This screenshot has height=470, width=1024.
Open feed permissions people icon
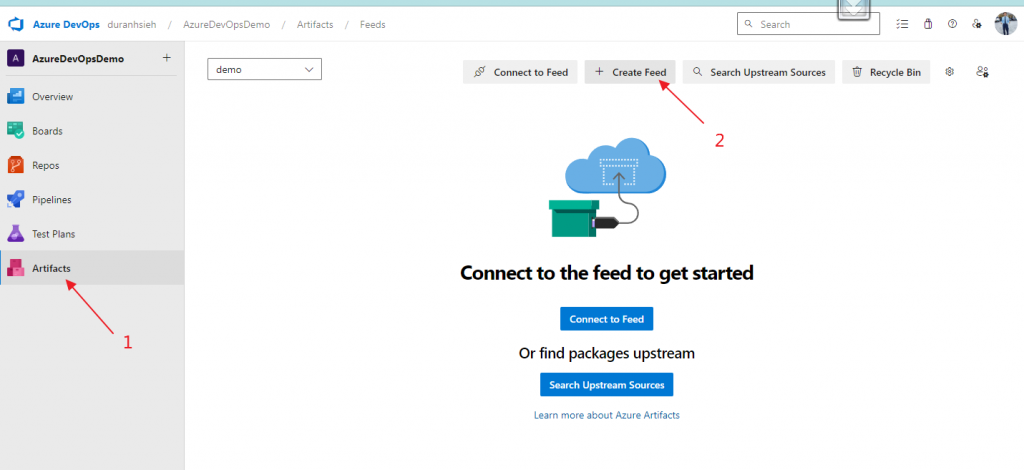[982, 72]
